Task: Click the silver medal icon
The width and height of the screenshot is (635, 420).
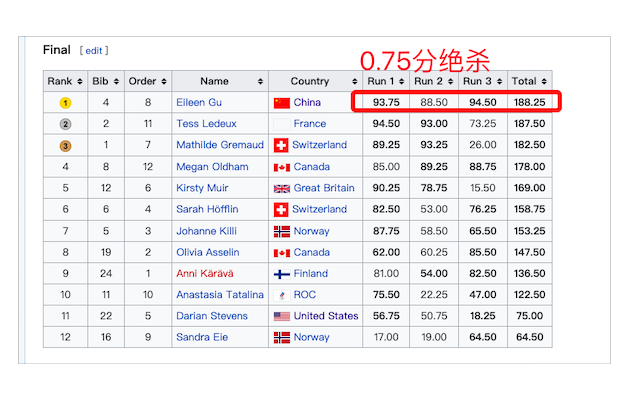Action: coord(65,124)
